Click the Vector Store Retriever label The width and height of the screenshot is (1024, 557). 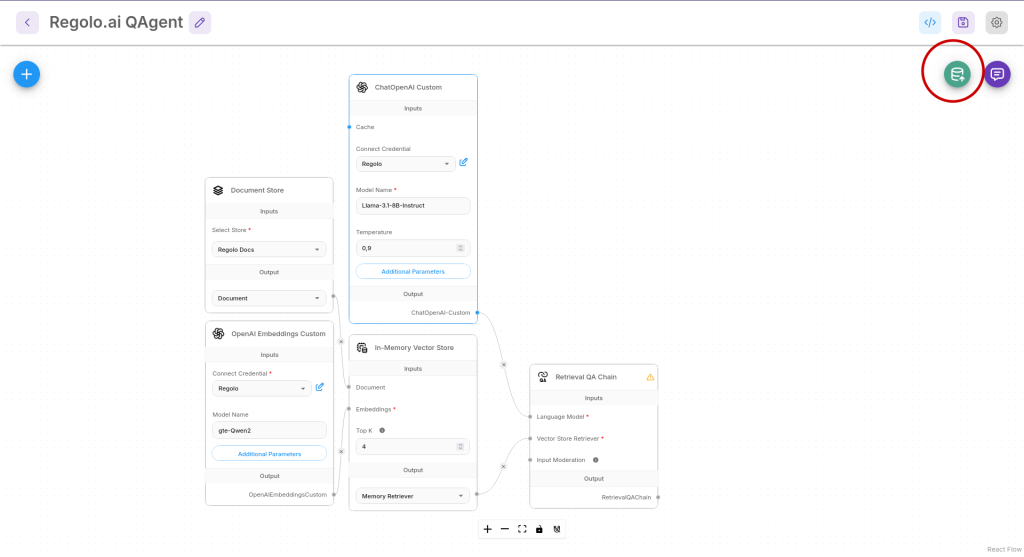pyautogui.click(x=568, y=439)
